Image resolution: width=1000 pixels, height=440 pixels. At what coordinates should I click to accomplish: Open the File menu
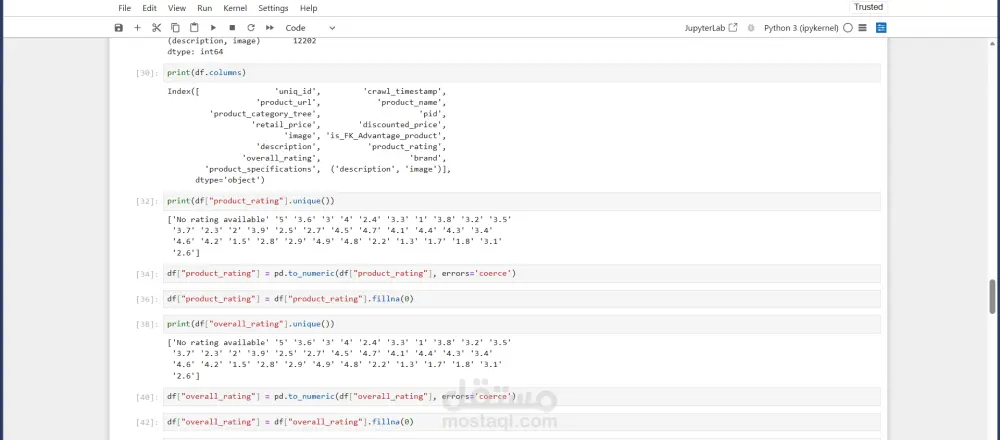[x=125, y=8]
